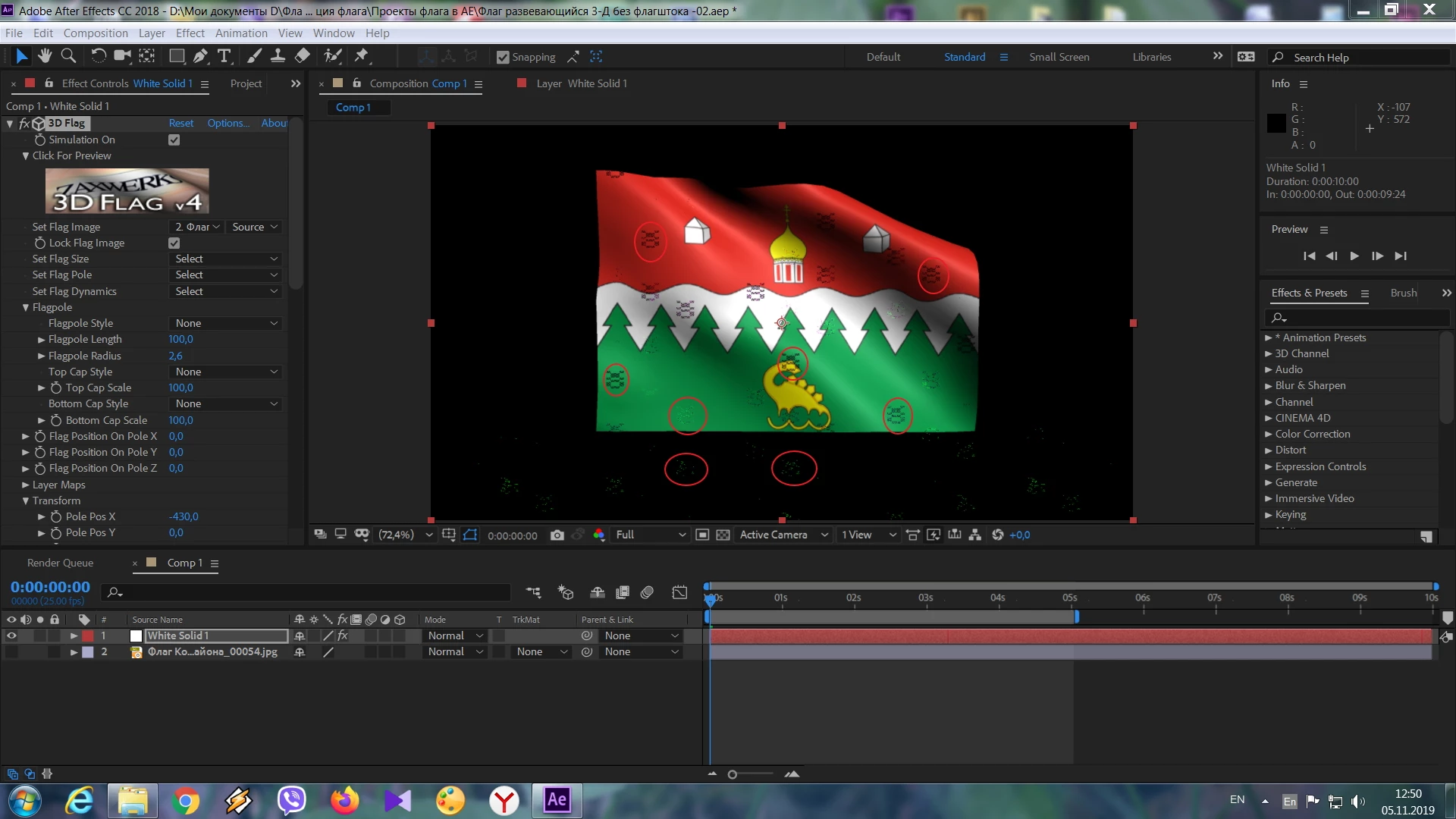Select the Type tool
The image size is (1456, 819).
pos(224,56)
